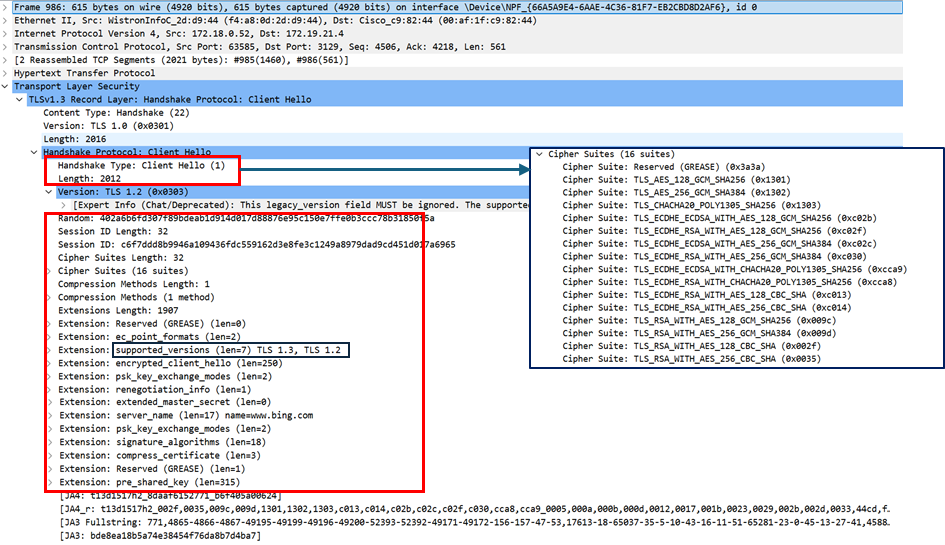Select TLS_RSA_WITH_AES_128_GCM_SHA256 (0x009c)

point(699,321)
